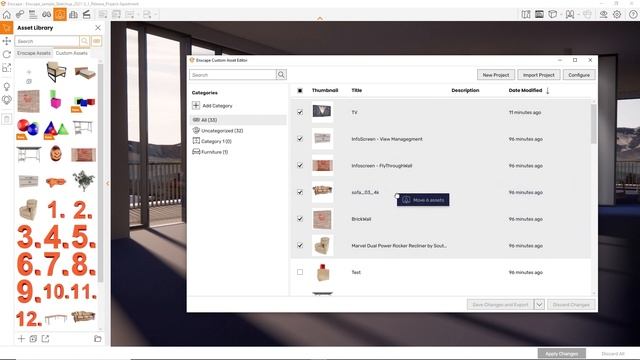This screenshot has width=640, height=360.
Task: Click the Custom Asset Editor search icon
Action: [x=281, y=75]
